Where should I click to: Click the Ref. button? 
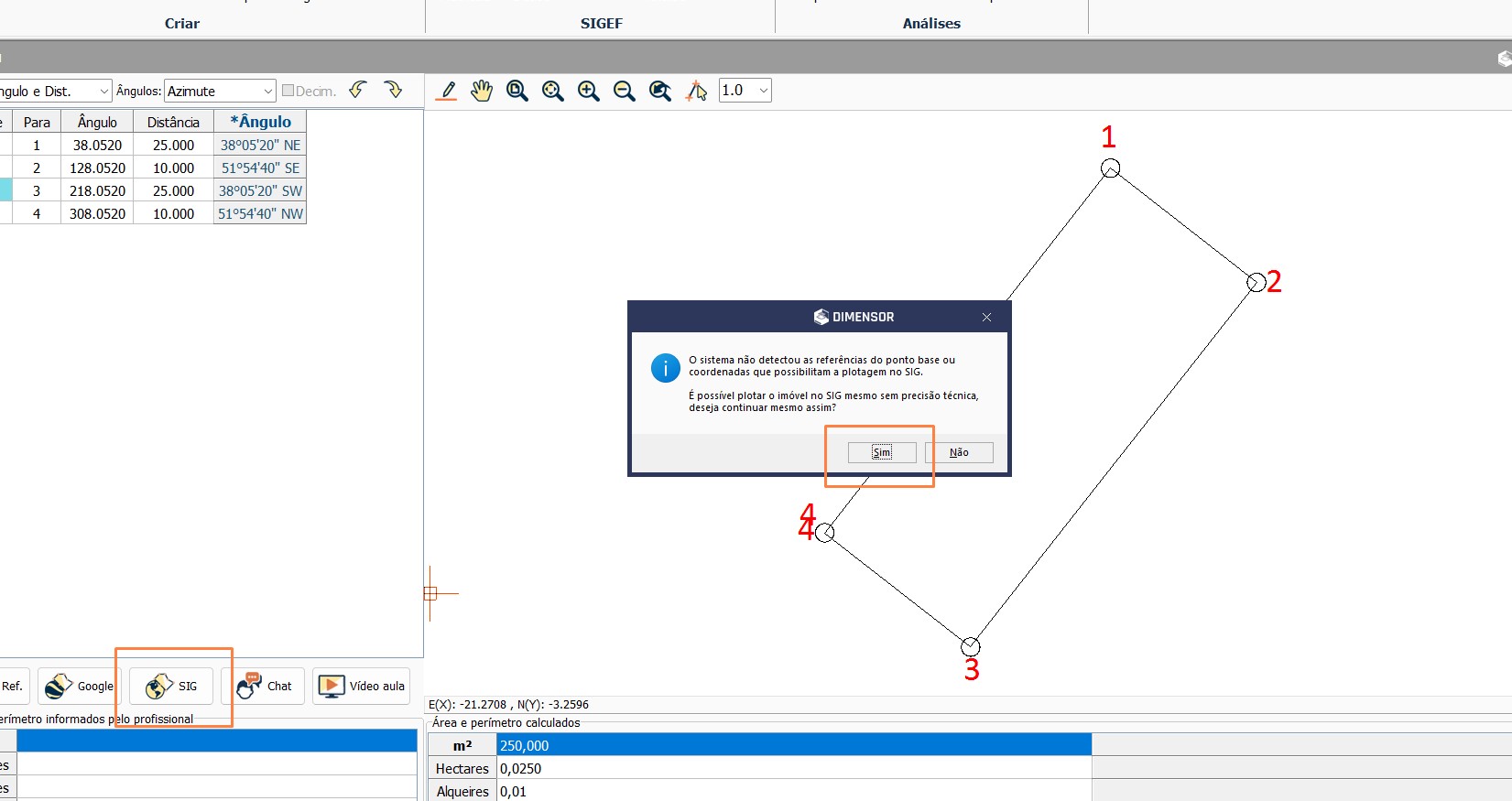tap(14, 686)
